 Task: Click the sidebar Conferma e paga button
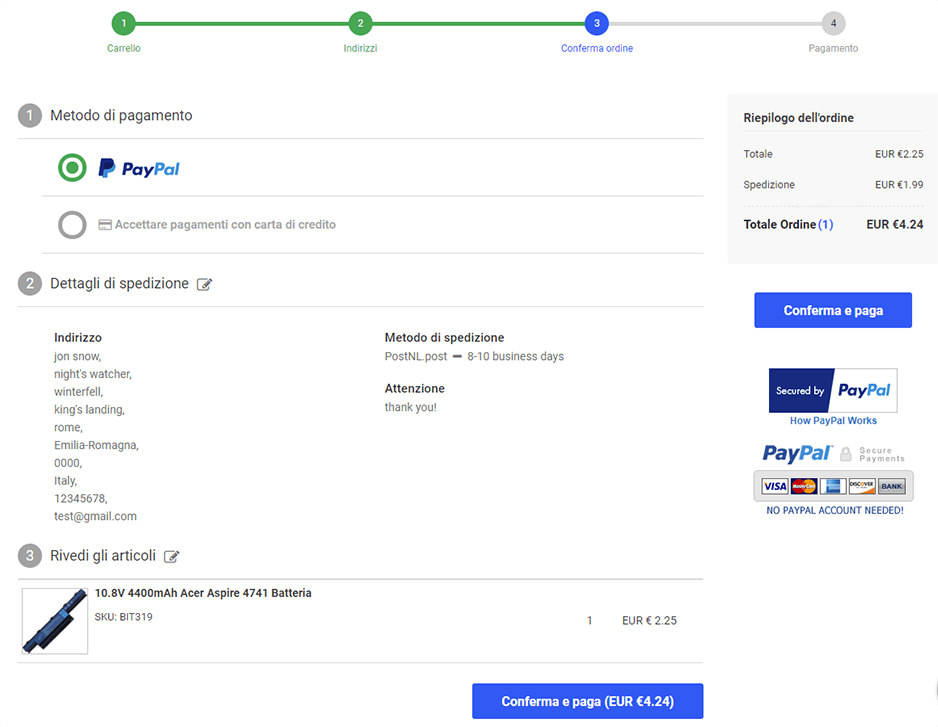[x=833, y=310]
